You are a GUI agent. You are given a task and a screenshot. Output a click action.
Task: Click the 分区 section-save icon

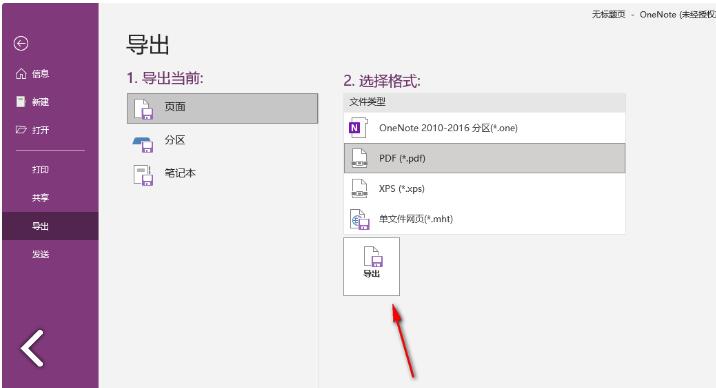click(143, 144)
